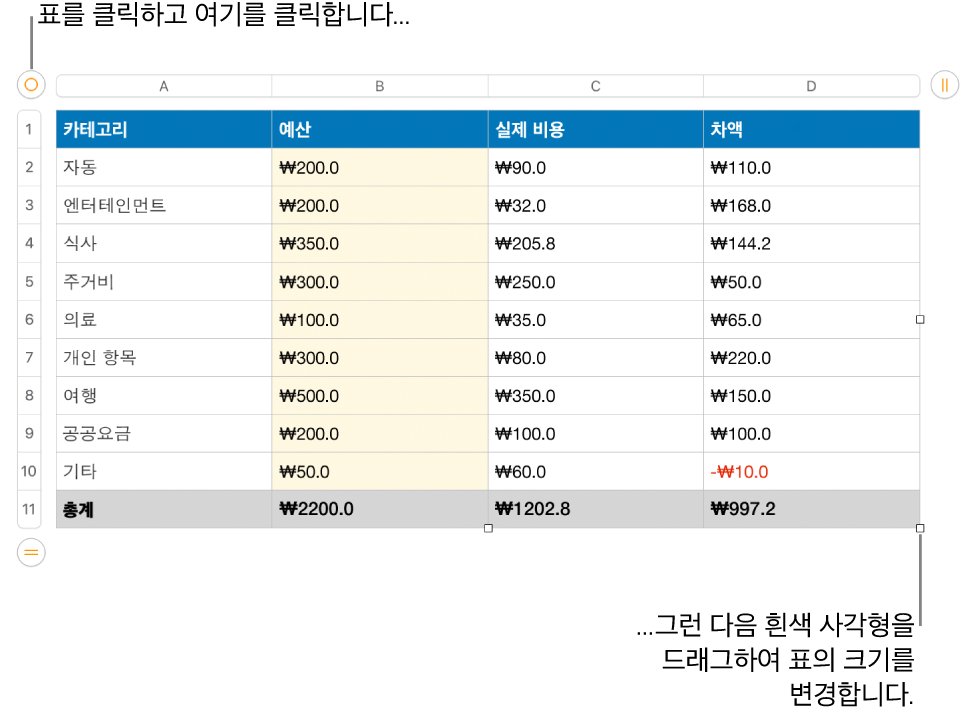Select the 공공요금 cell
The image size is (971, 716).
click(163, 433)
